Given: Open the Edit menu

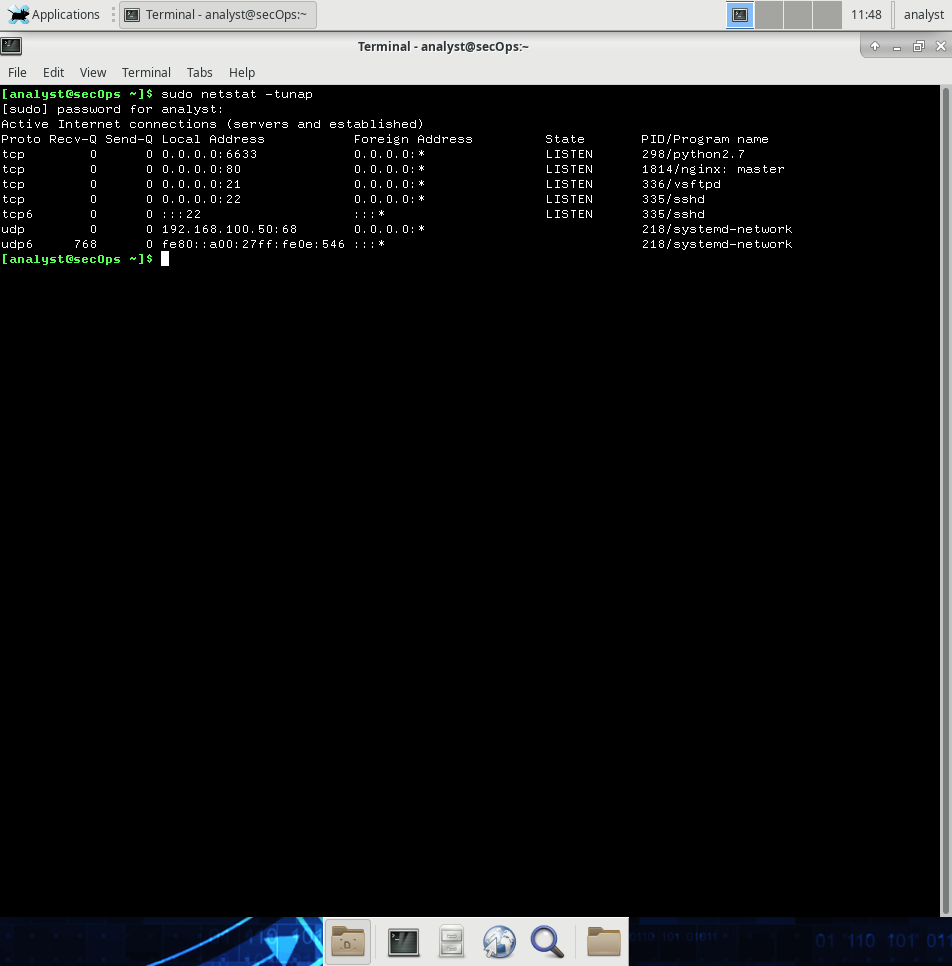Looking at the screenshot, I should [x=53, y=73].
